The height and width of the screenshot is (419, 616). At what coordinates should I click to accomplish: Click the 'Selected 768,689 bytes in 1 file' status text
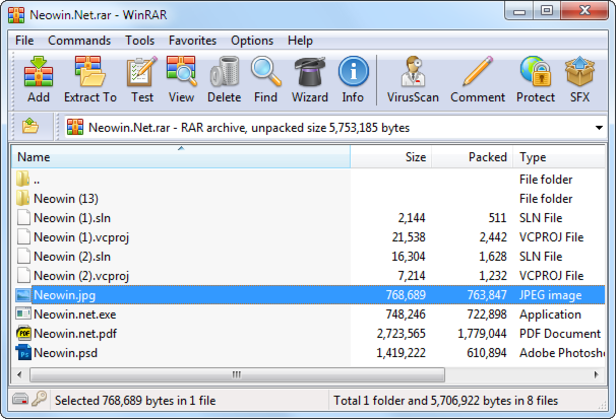click(x=135, y=401)
